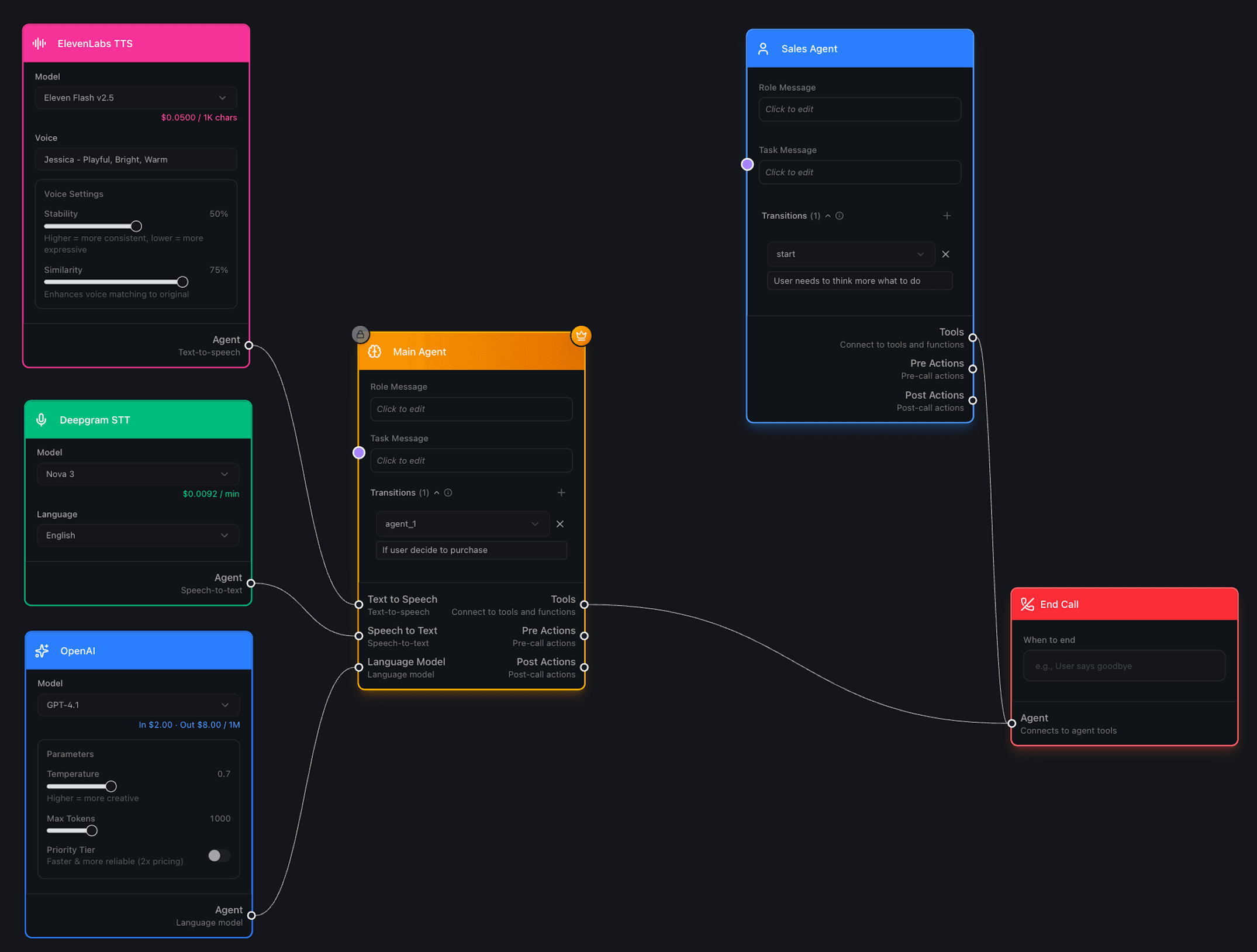The image size is (1257, 952).
Task: Click the Sales Agent person icon
Action: pyautogui.click(x=763, y=49)
